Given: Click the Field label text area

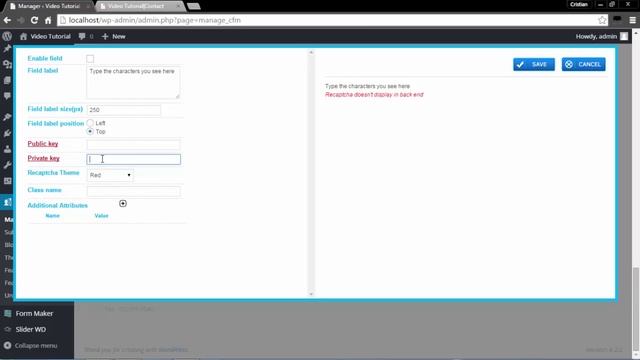Looking at the screenshot, I should [x=133, y=82].
